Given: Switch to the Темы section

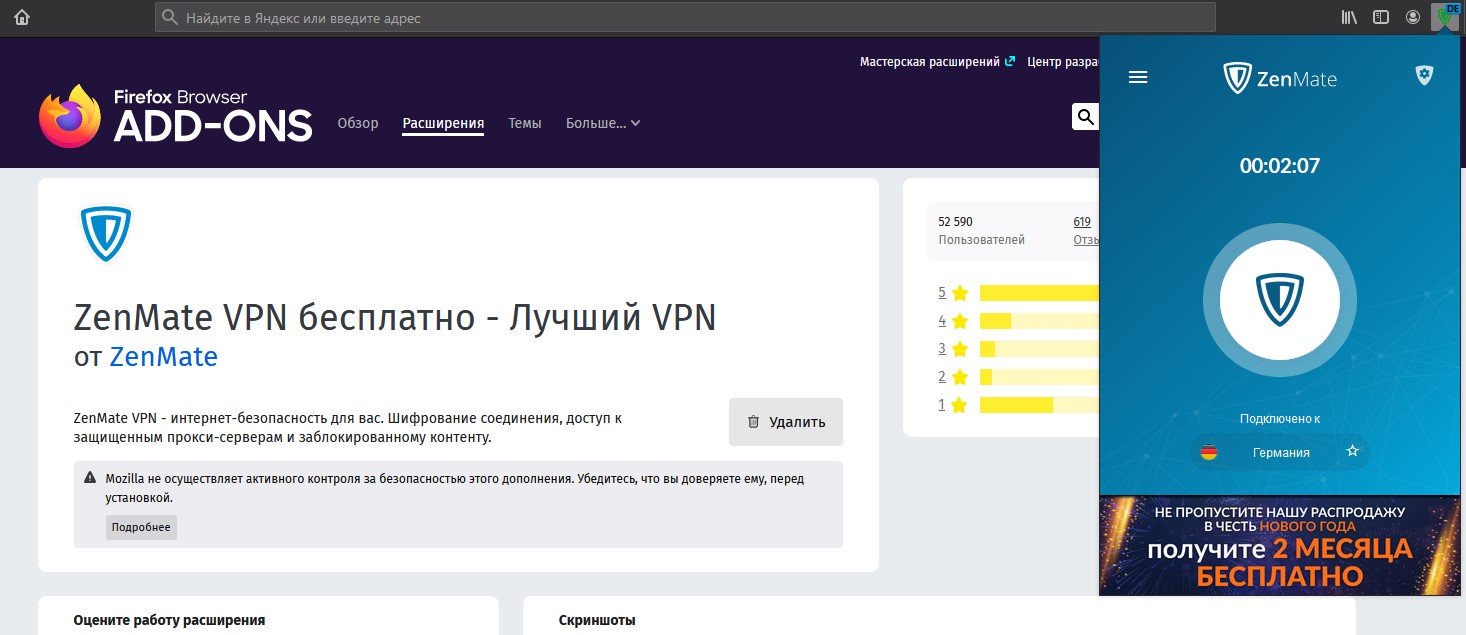Looking at the screenshot, I should [x=525, y=123].
